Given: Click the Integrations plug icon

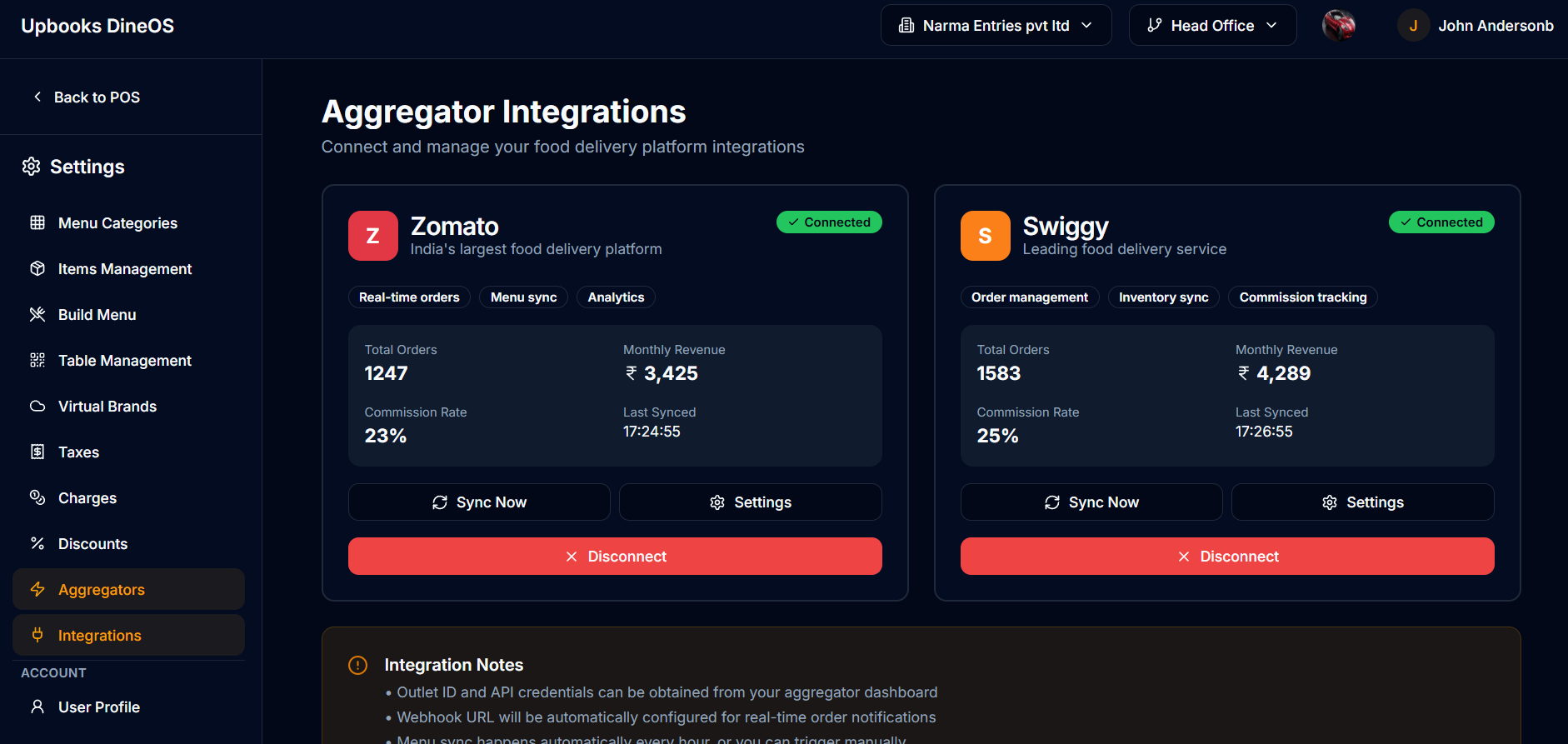Looking at the screenshot, I should click(x=37, y=635).
